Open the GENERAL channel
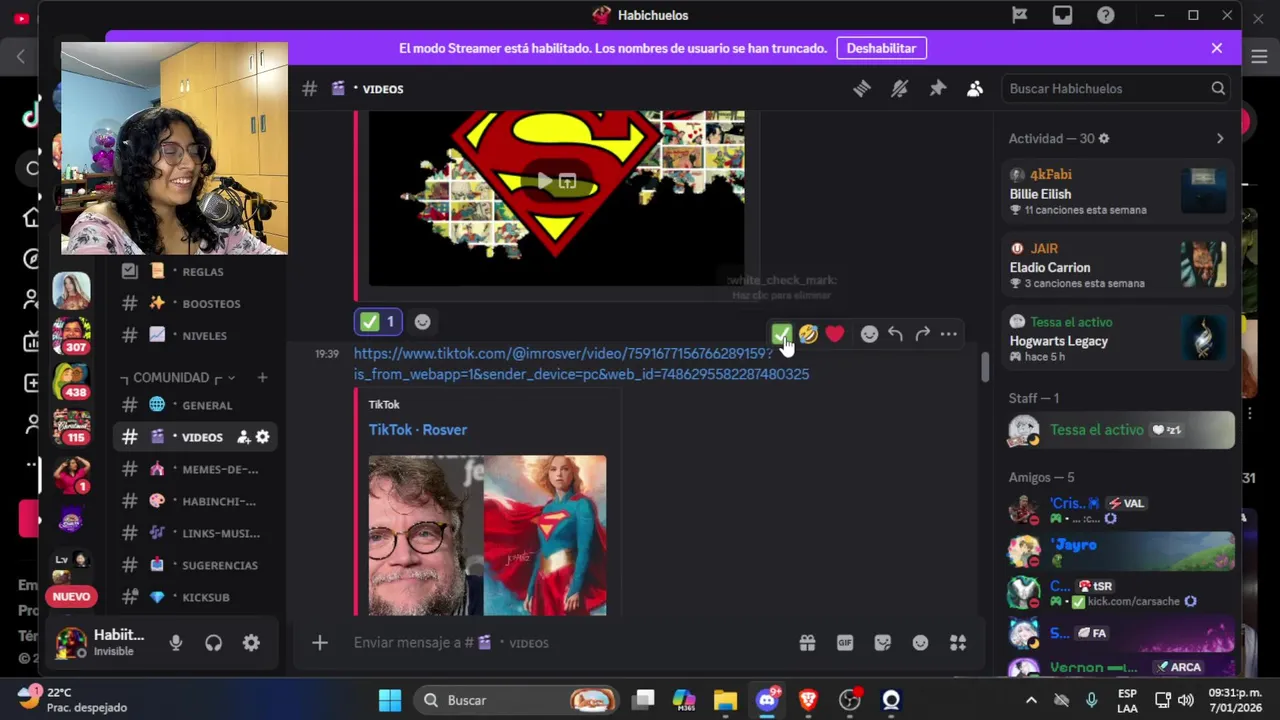This screenshot has height=720, width=1280. [x=197, y=405]
